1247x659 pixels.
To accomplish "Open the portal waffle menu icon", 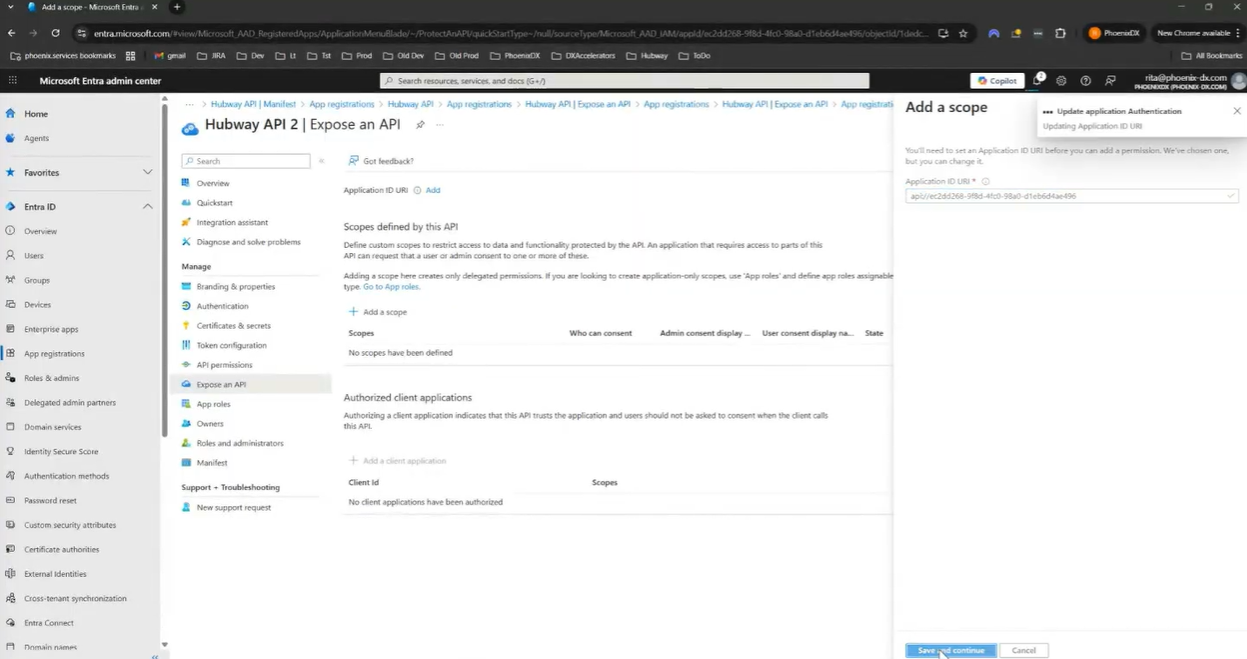I will click(13, 81).
